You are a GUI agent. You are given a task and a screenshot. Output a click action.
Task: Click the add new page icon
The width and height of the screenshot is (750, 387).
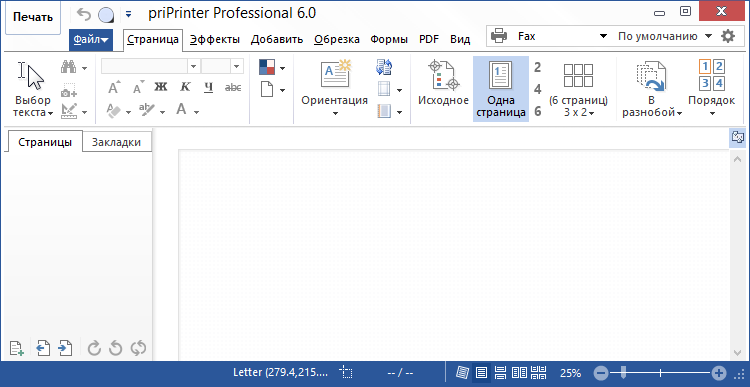(17, 348)
